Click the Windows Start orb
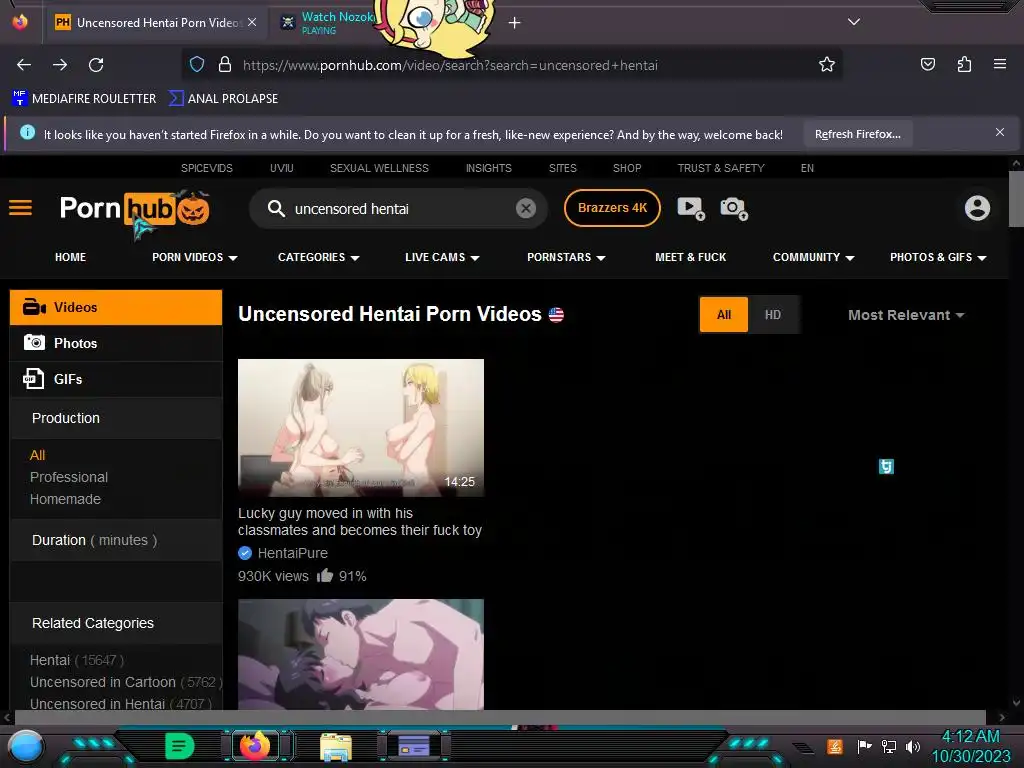This screenshot has height=768, width=1024. (x=25, y=746)
